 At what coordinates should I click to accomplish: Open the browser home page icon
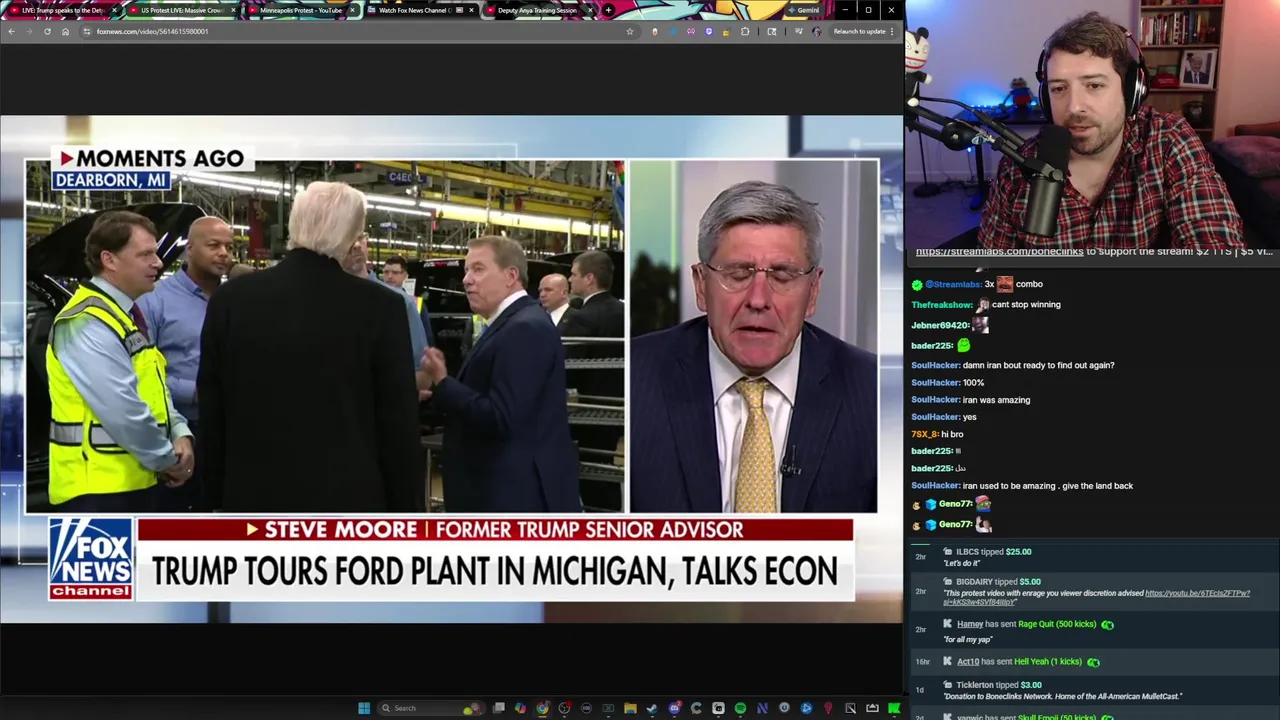pos(65,31)
